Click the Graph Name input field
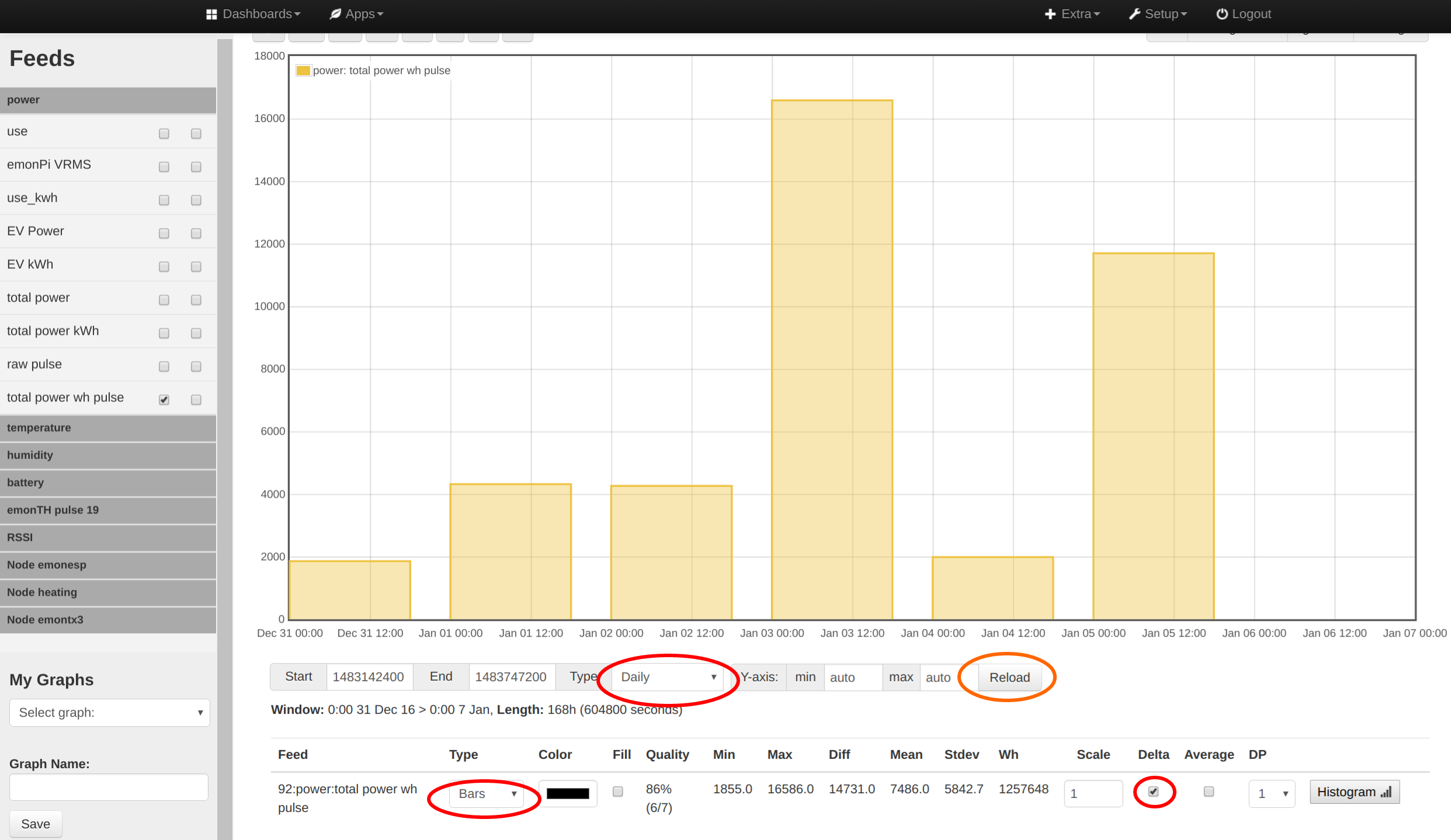The image size is (1451, 840). pos(109,787)
